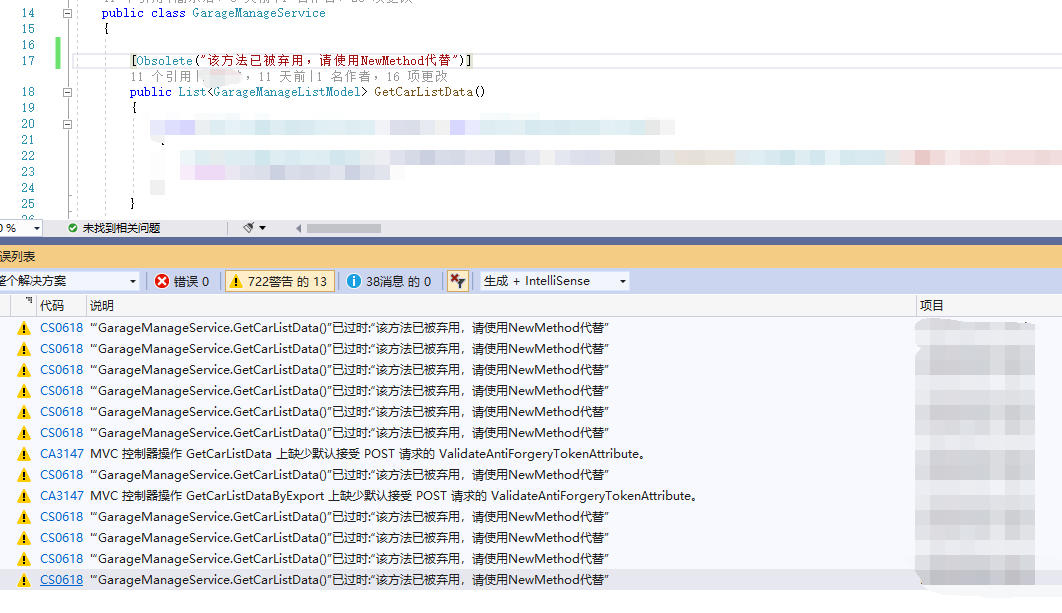Image resolution: width=1062 pixels, height=613 pixels.
Task: Collapse the GetCarListData method at line 18
Action: click(67, 92)
